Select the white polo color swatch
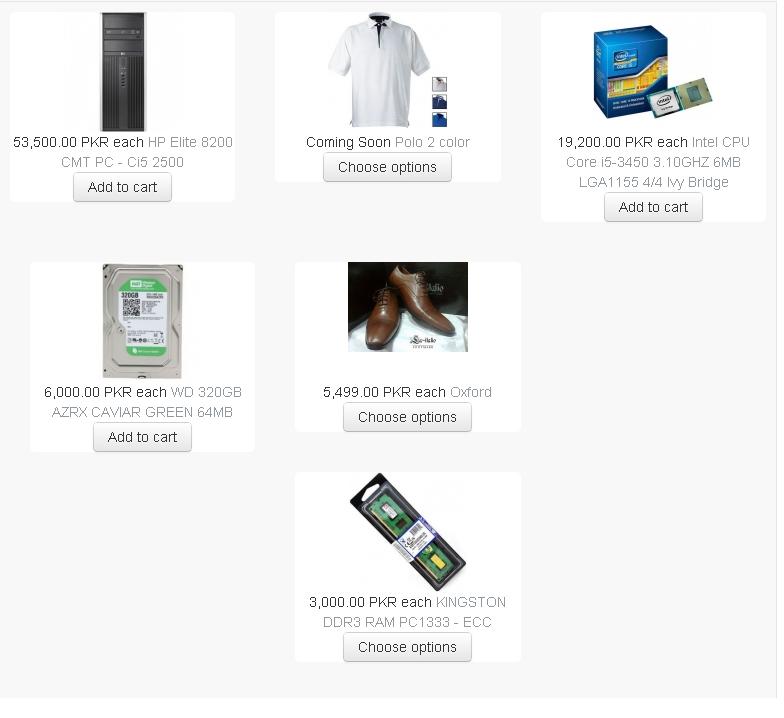 pyautogui.click(x=440, y=84)
